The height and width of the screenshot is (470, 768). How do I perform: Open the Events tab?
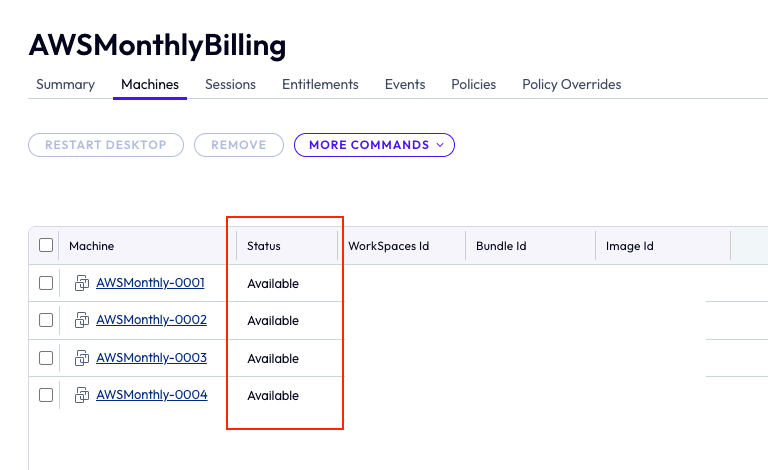405,84
